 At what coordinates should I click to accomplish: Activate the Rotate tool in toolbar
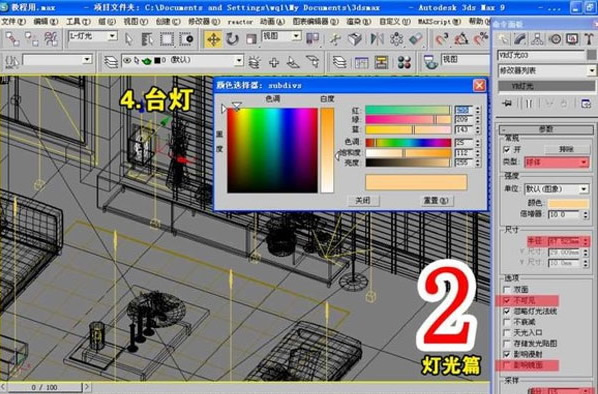tap(232, 39)
